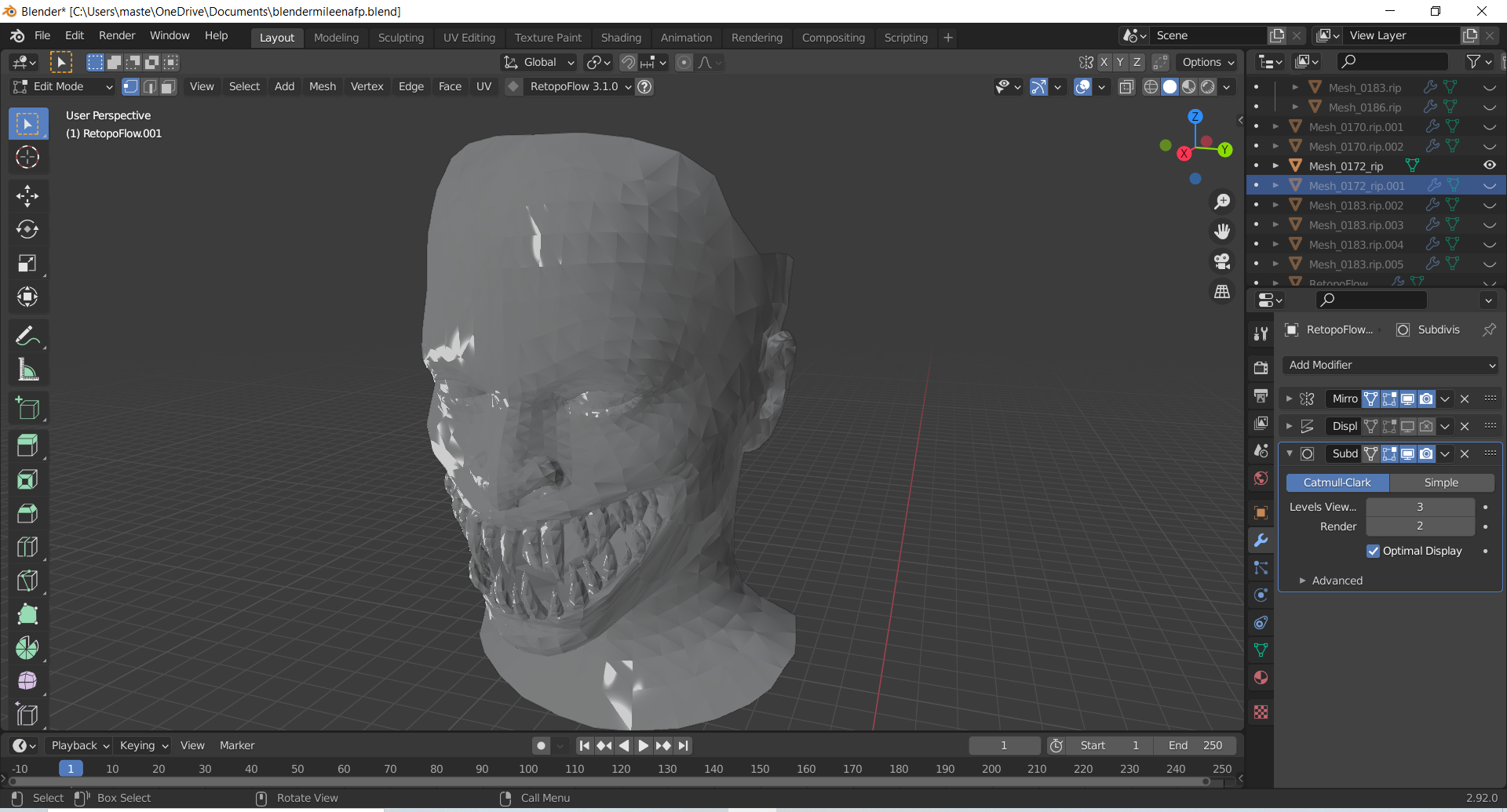Switch to UV Editing workspace tab

[x=469, y=38]
